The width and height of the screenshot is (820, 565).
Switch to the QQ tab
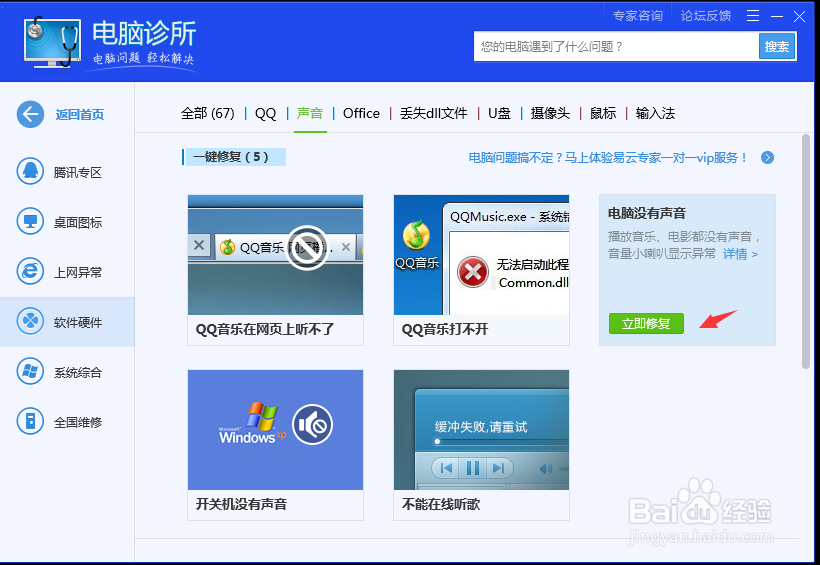pos(265,114)
